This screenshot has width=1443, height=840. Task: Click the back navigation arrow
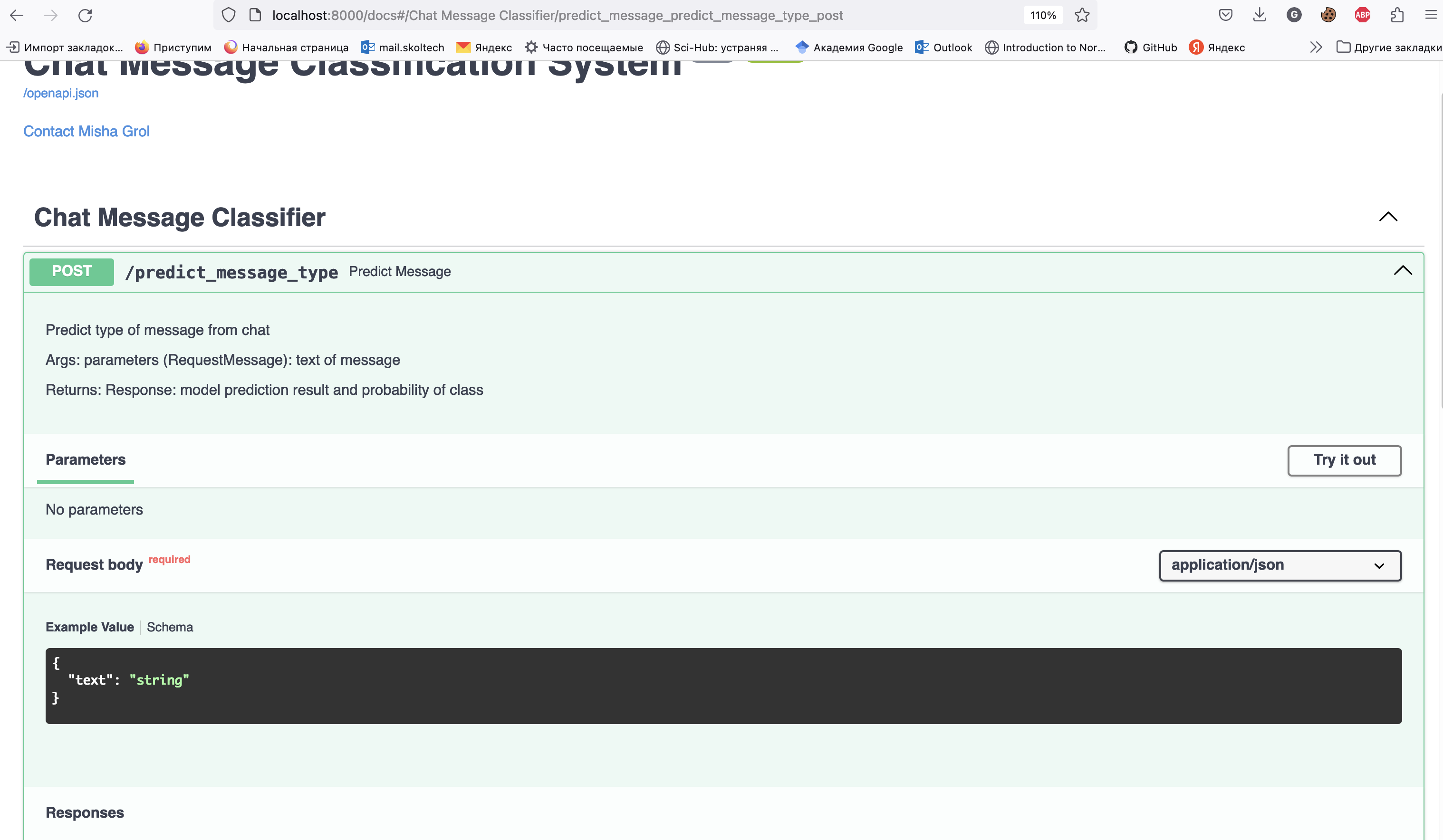coord(17,16)
